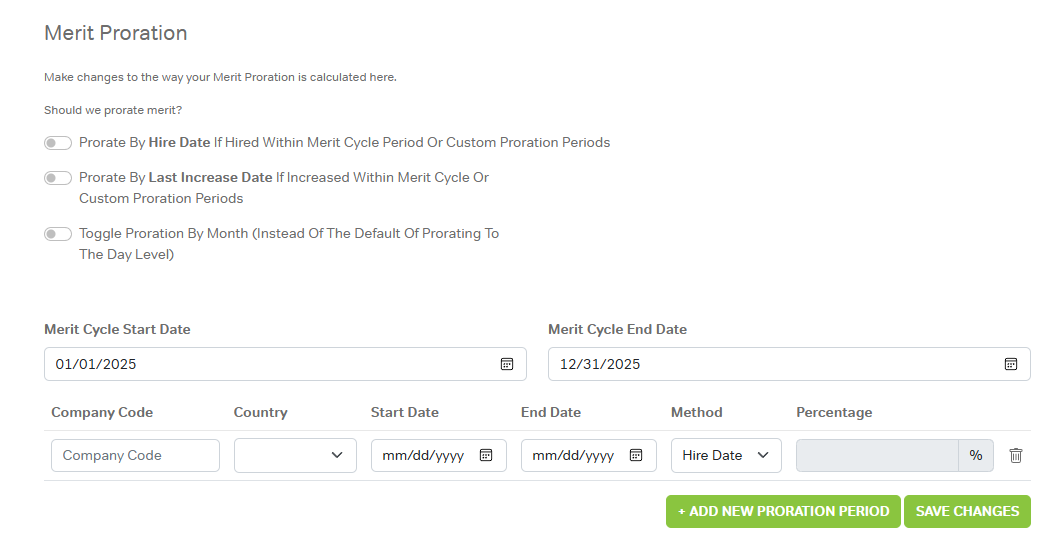
Task: Select the 01/01/2025 date text
Action: [x=96, y=364]
